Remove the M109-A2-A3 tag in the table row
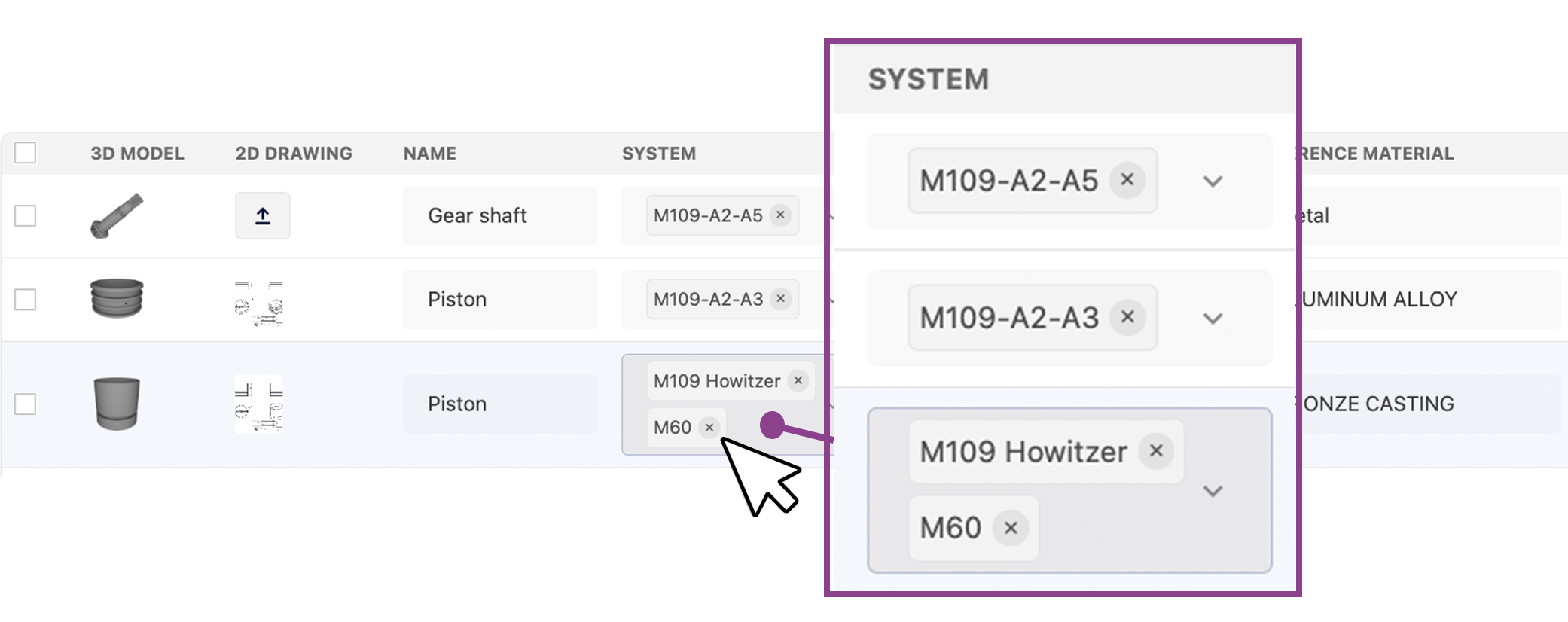The image size is (1568, 622). [781, 299]
